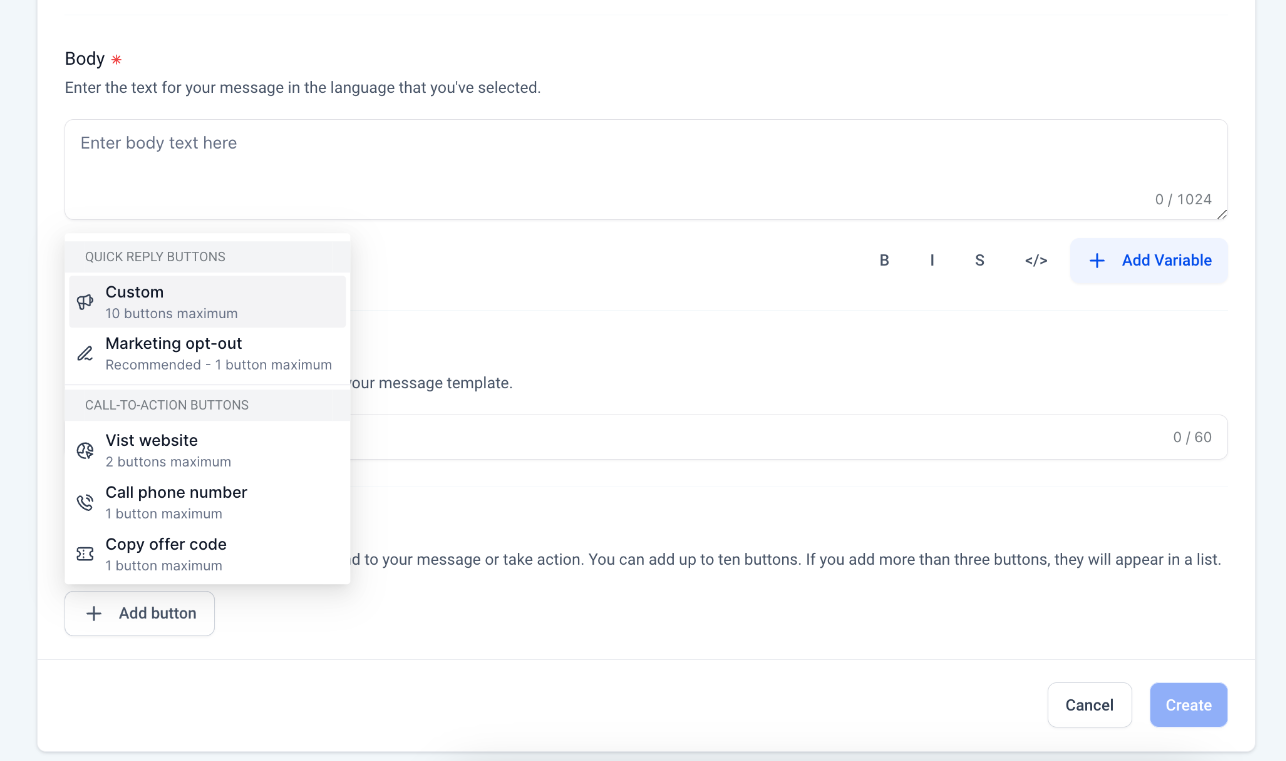Click the globe icon beside Vist website
The image size is (1286, 761).
pyautogui.click(x=86, y=451)
